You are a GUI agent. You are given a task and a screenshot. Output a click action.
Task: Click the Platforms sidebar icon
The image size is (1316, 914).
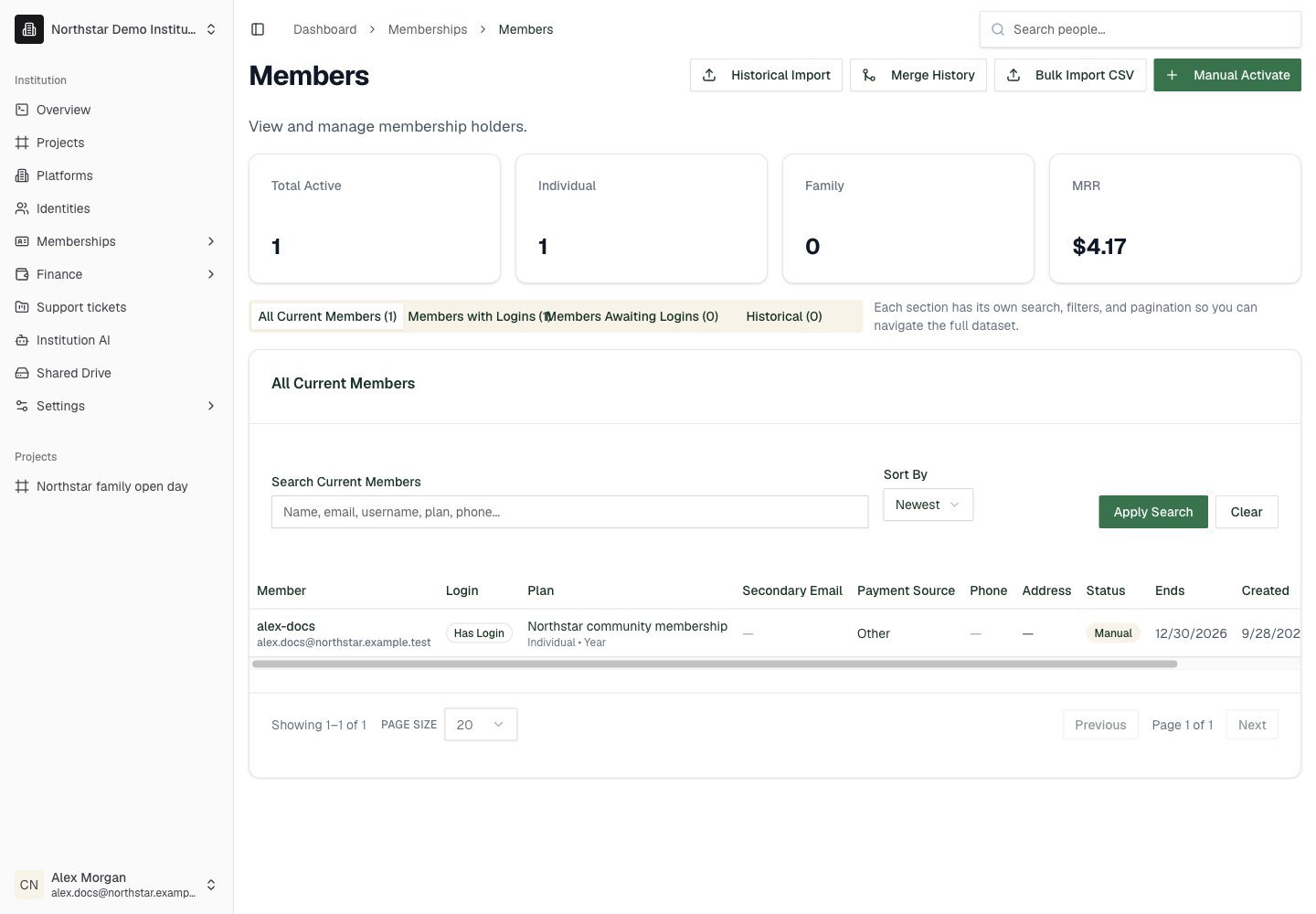22,175
